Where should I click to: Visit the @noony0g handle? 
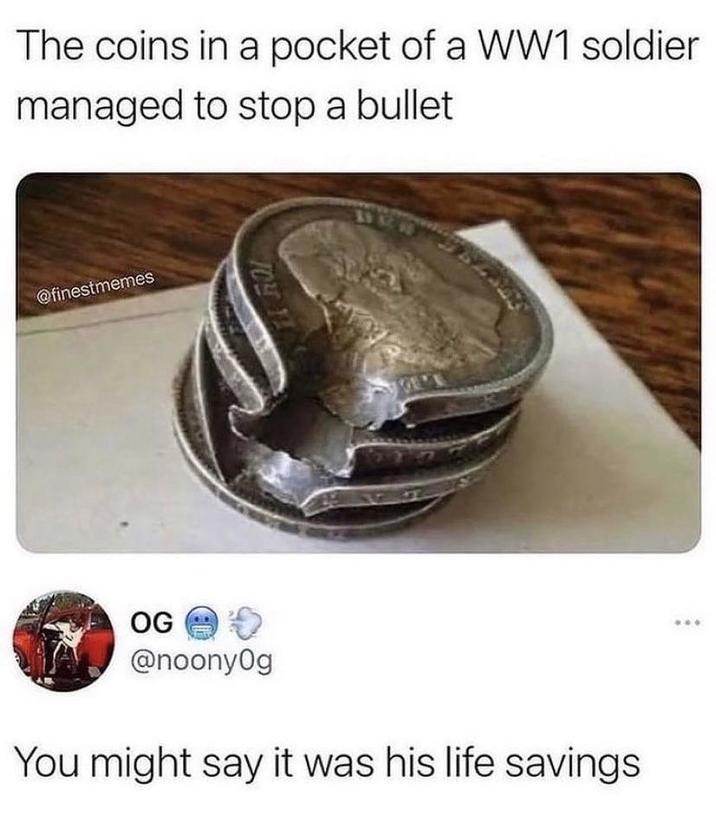(201, 663)
